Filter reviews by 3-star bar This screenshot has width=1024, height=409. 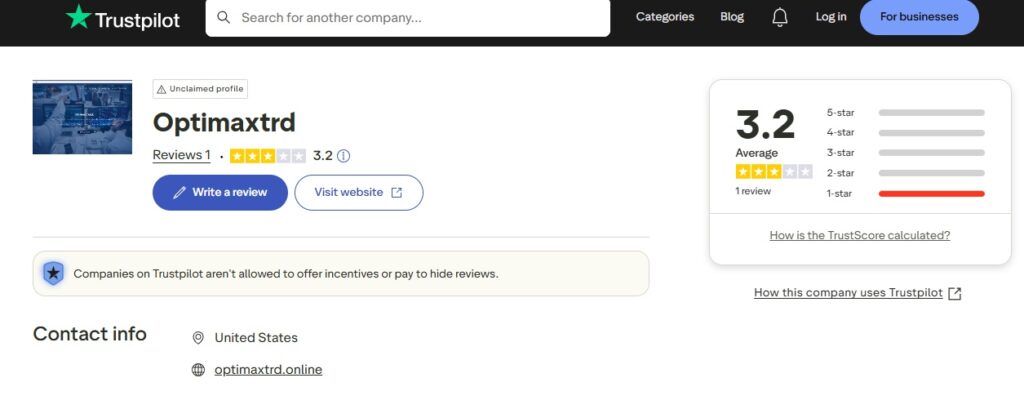[930, 153]
